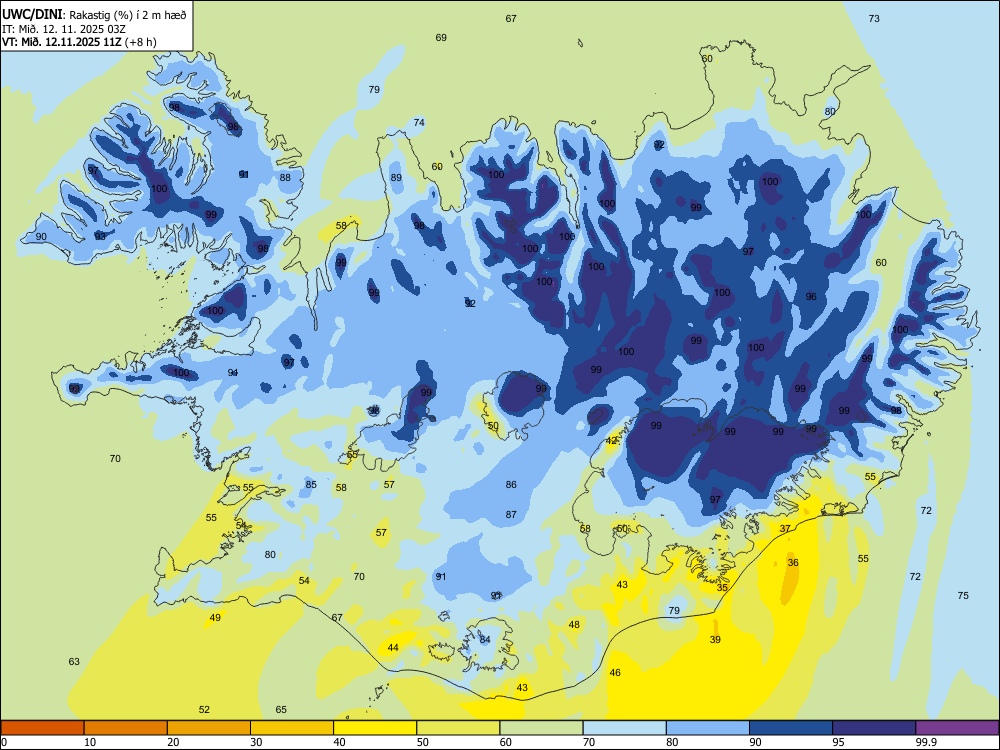Click the humidity value 74 on the map

[419, 122]
